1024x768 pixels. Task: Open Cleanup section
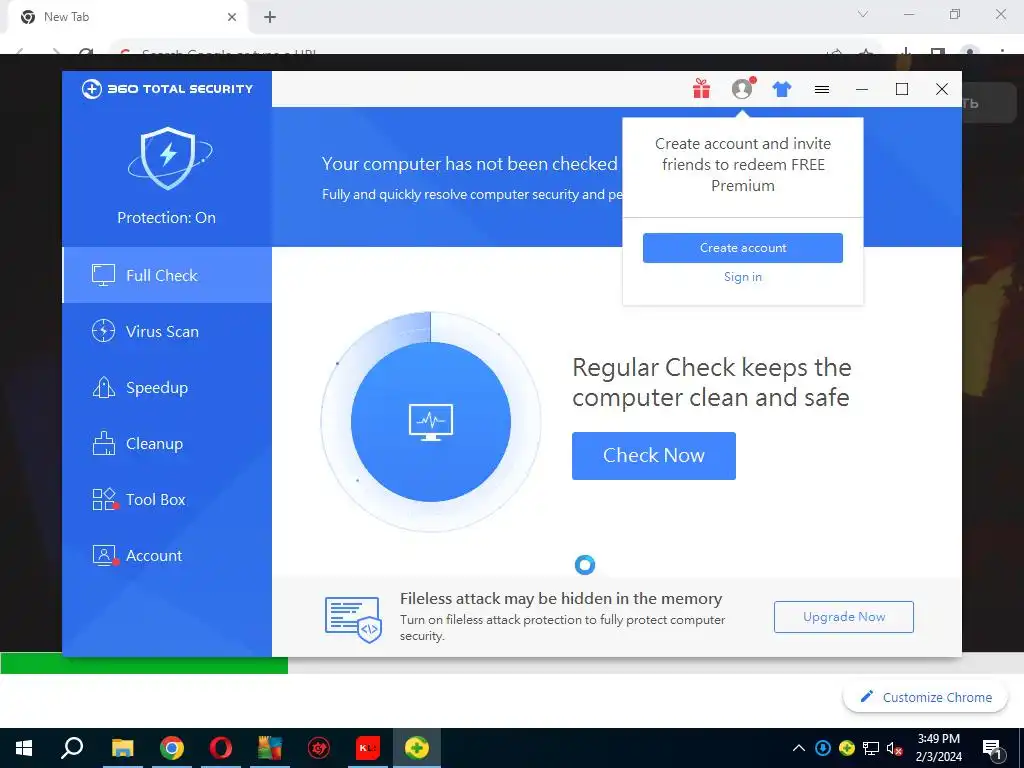pos(167,443)
